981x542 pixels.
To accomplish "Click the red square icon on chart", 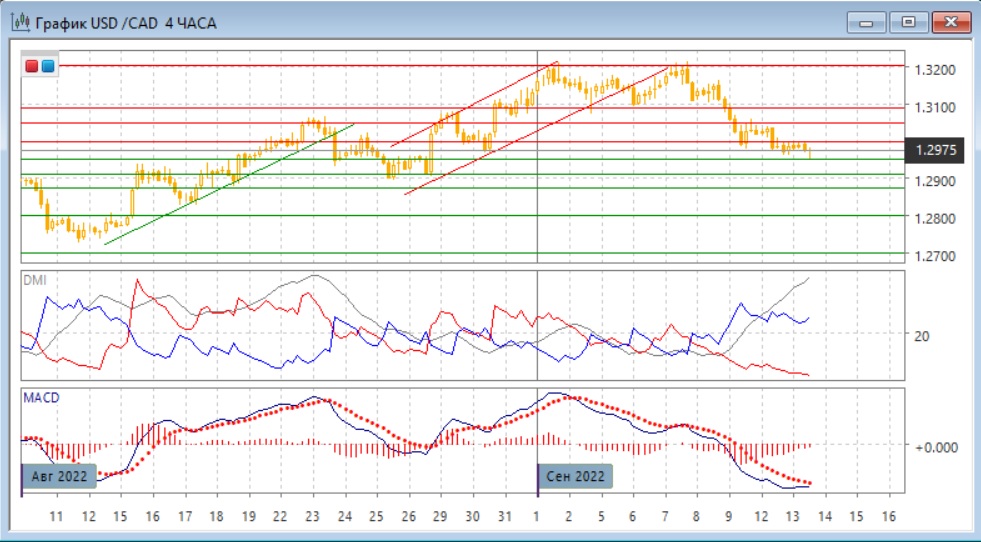I will (x=32, y=66).
